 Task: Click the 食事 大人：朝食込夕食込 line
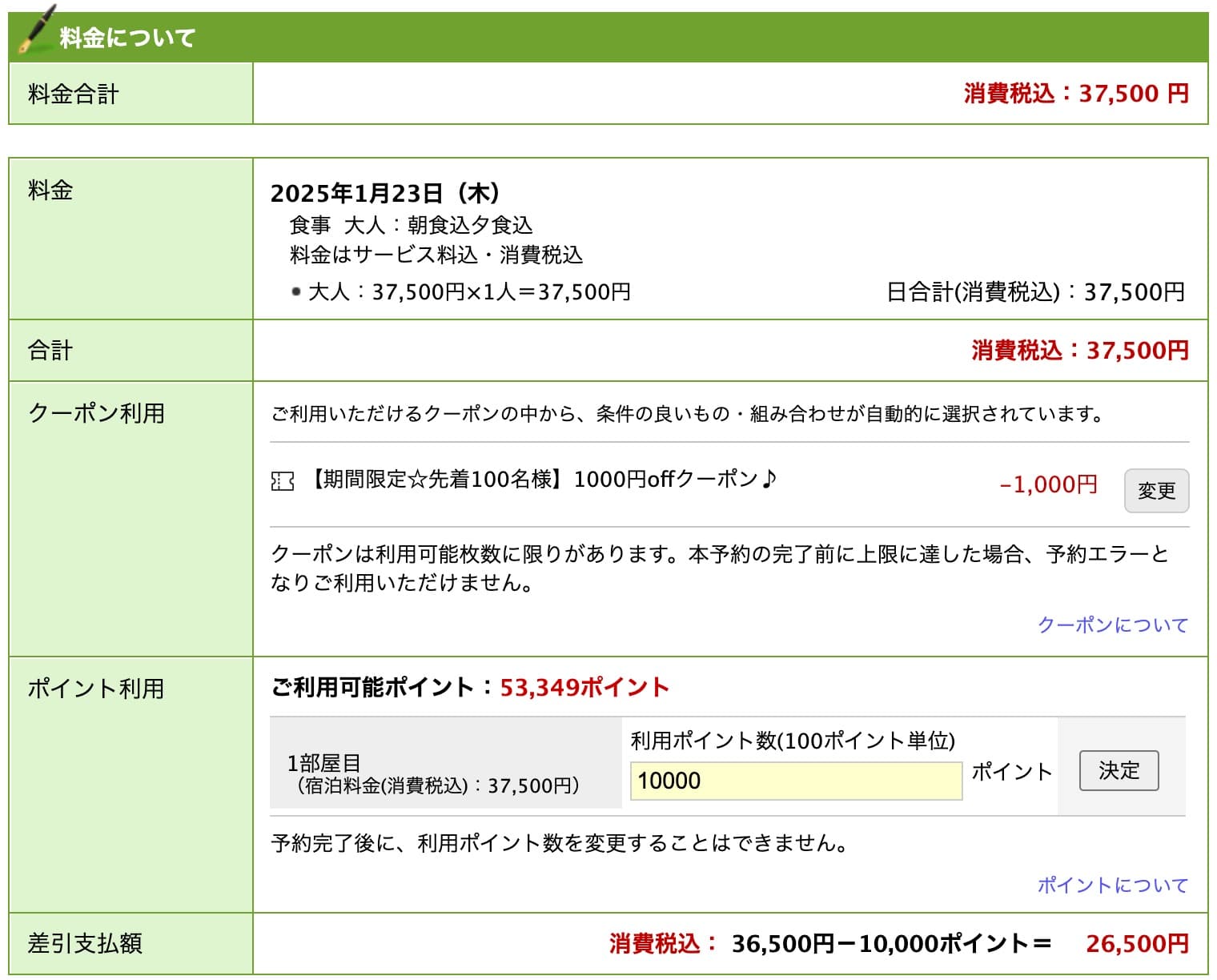[x=411, y=225]
